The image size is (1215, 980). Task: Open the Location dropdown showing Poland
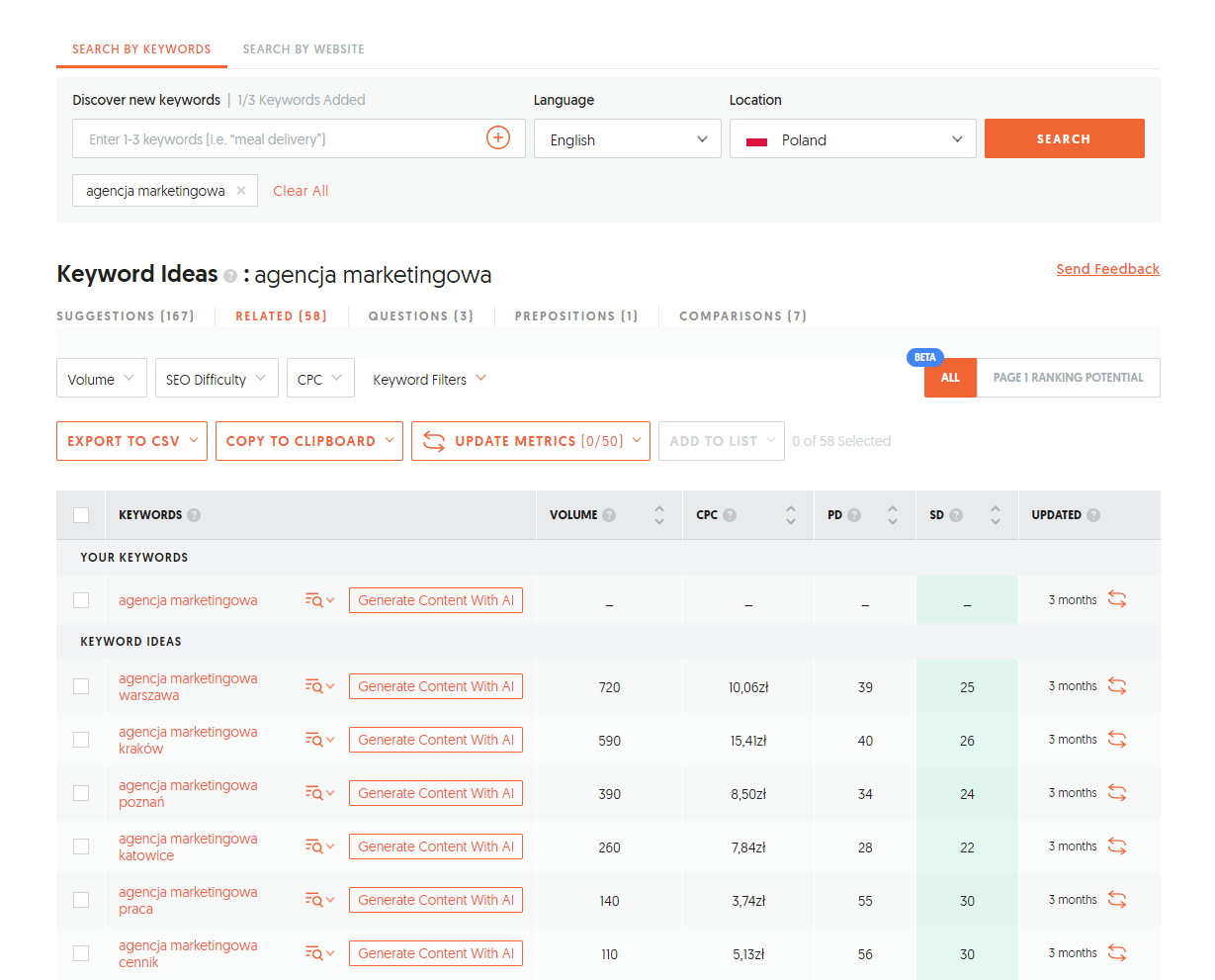[x=853, y=139]
